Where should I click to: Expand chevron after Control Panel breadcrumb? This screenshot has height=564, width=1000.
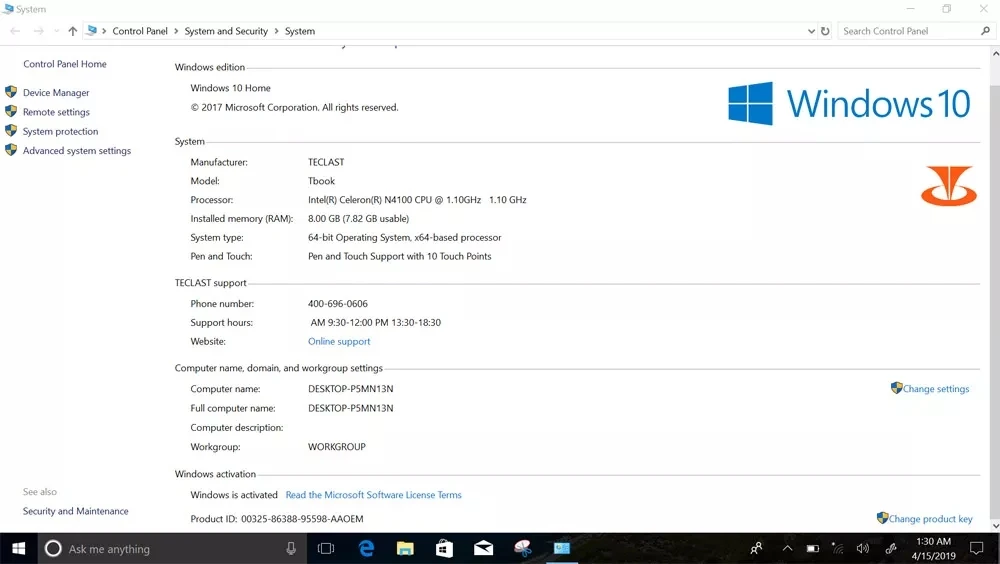pos(176,31)
